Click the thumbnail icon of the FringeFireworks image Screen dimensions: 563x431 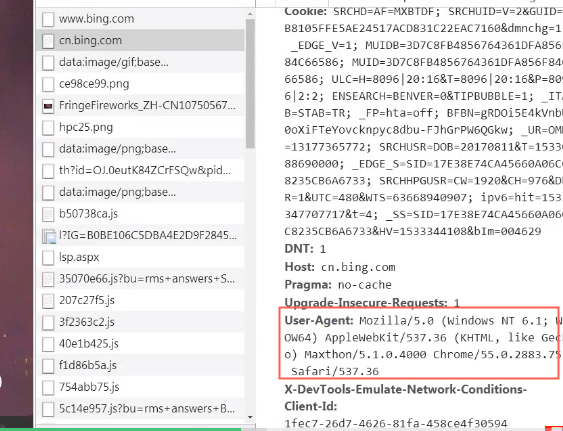(x=48, y=106)
